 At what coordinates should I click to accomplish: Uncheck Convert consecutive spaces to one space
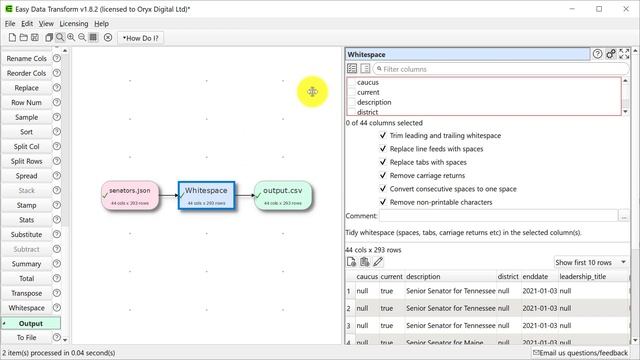(x=383, y=189)
